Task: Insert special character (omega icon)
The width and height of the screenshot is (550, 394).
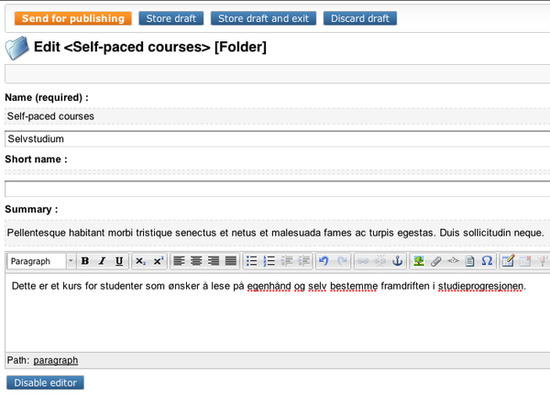Action: 487,261
